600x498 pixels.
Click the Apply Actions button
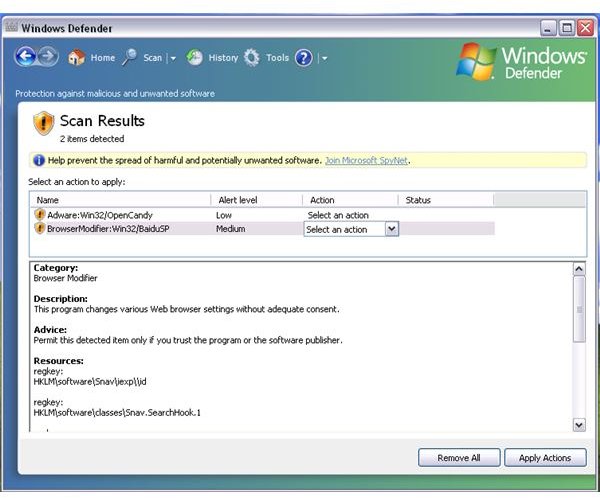(545, 458)
